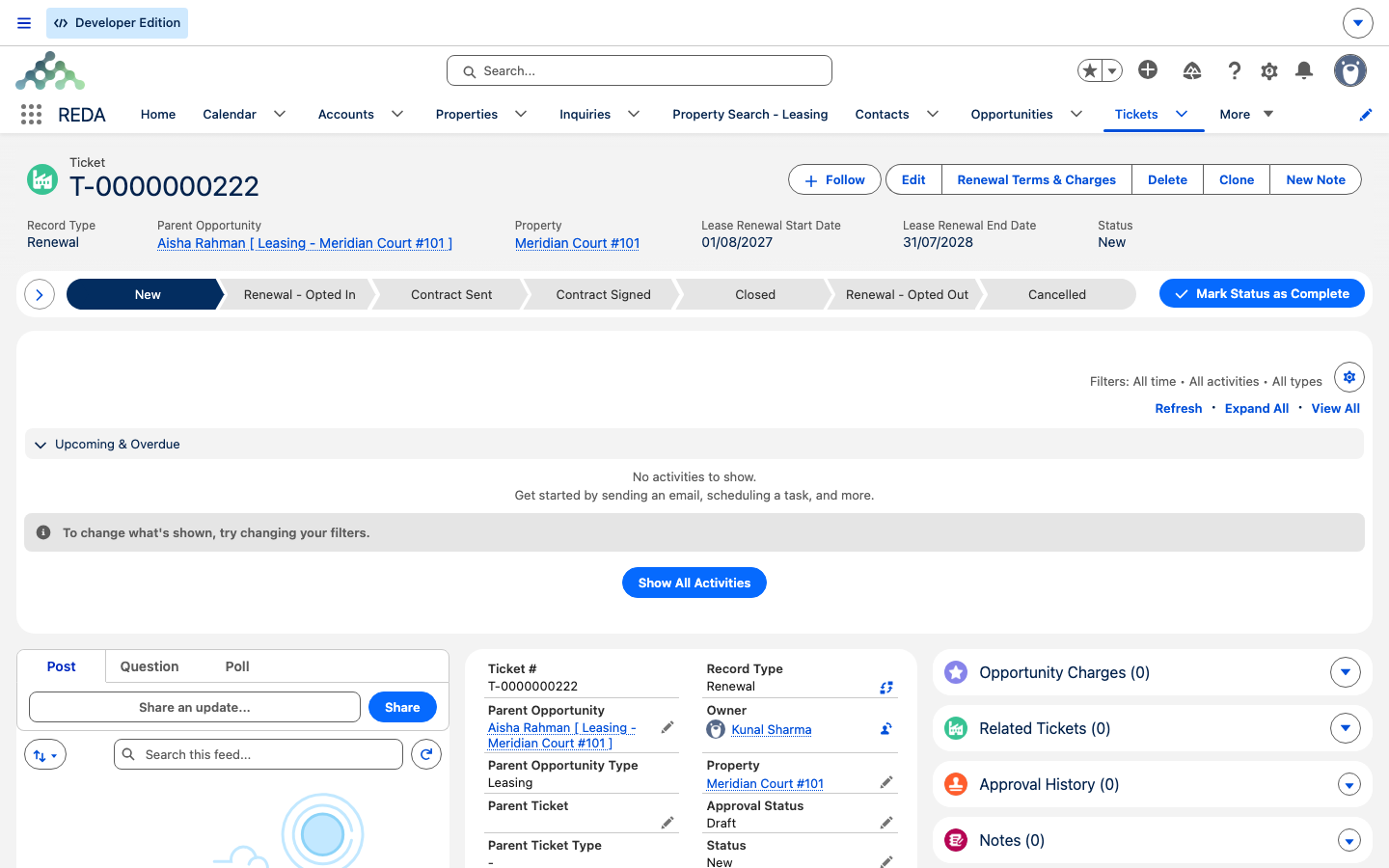Edit the Property field pencil icon

(x=886, y=782)
